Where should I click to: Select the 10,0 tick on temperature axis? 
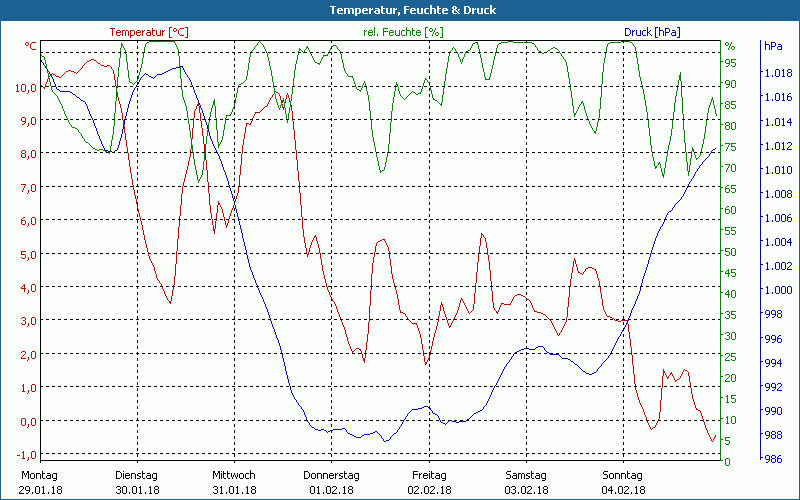point(26,87)
